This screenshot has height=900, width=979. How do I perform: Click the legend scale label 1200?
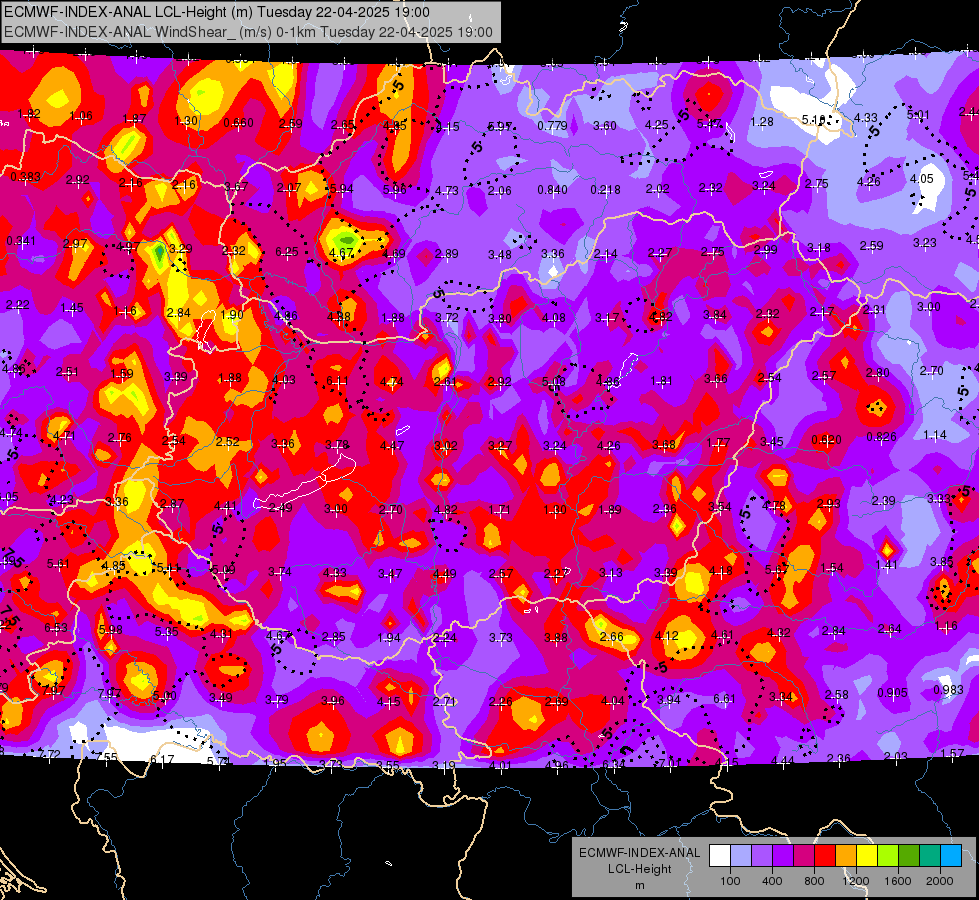pyautogui.click(x=855, y=881)
